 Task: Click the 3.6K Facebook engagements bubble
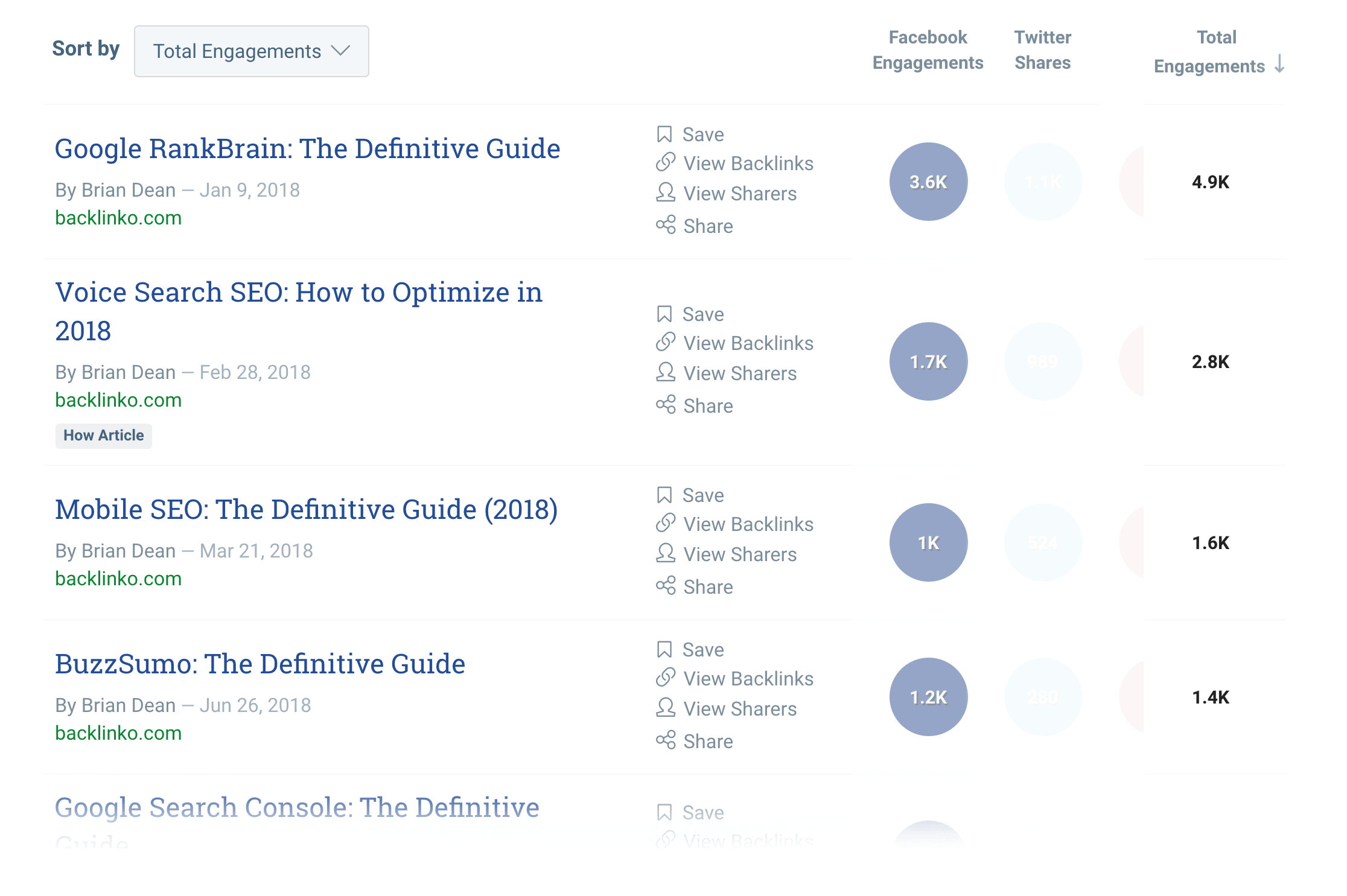[928, 182]
